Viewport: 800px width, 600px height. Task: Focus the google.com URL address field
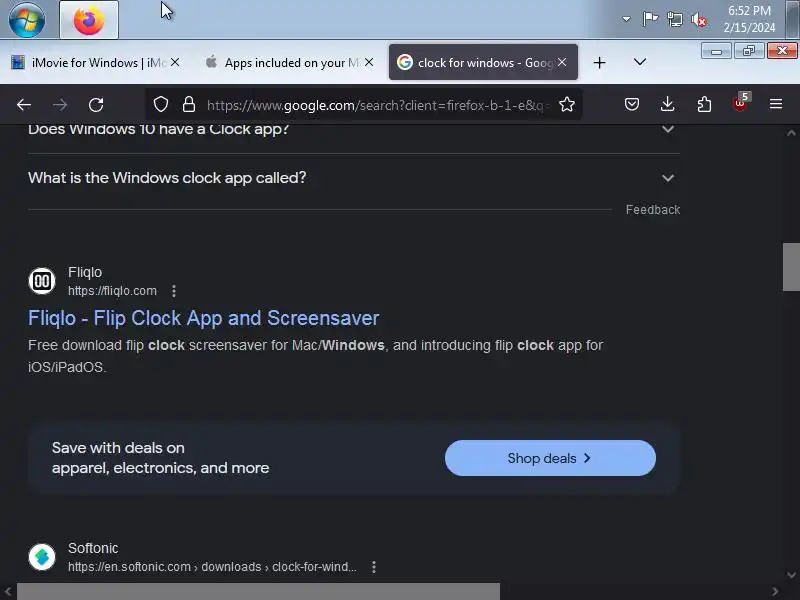378,105
